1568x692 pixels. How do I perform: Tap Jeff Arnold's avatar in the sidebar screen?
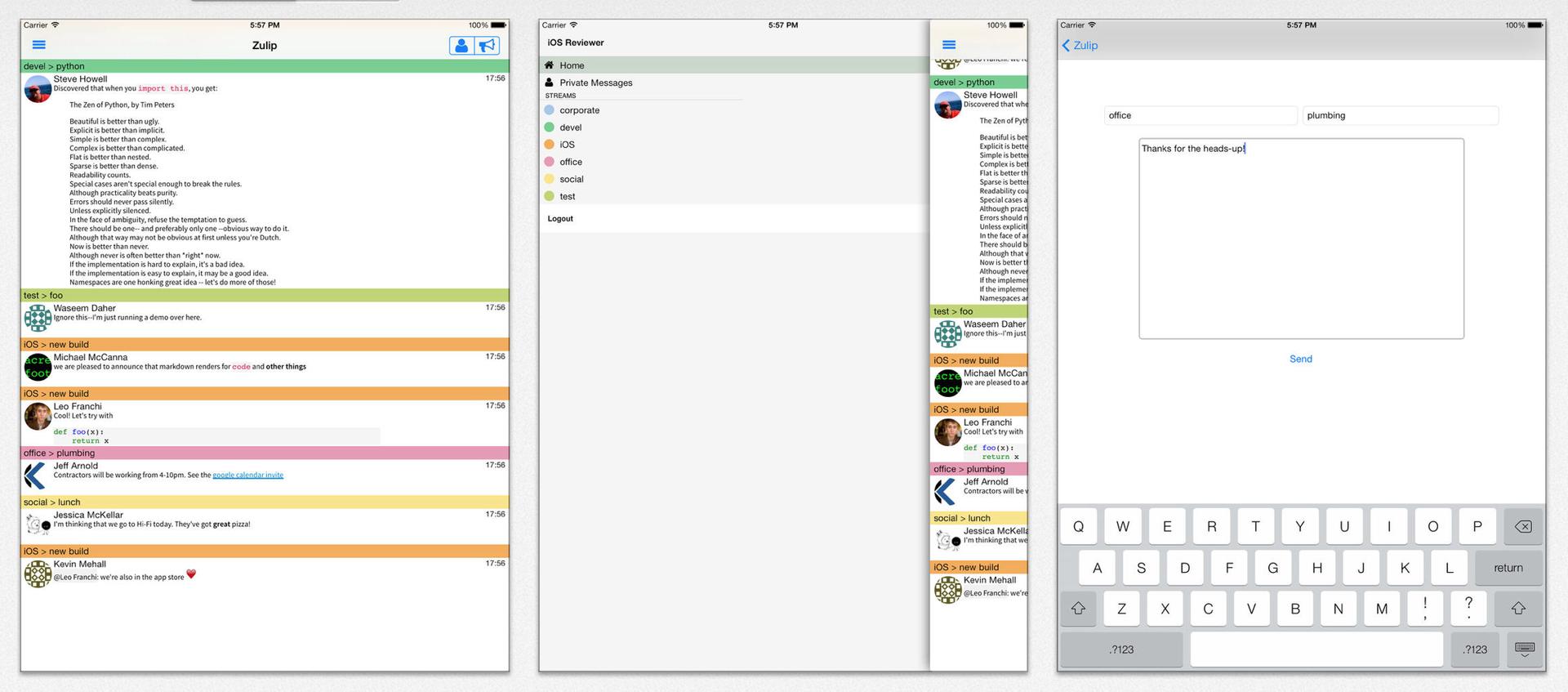(946, 492)
